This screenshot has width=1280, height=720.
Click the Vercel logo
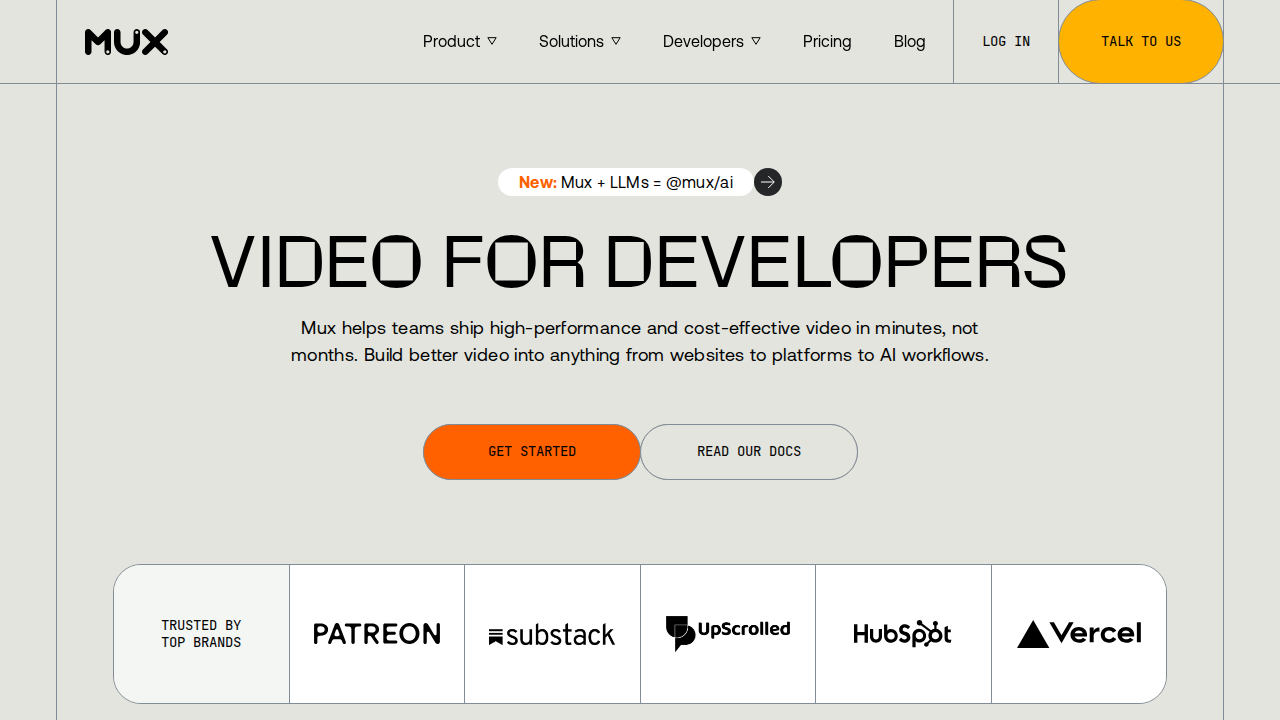point(1079,634)
